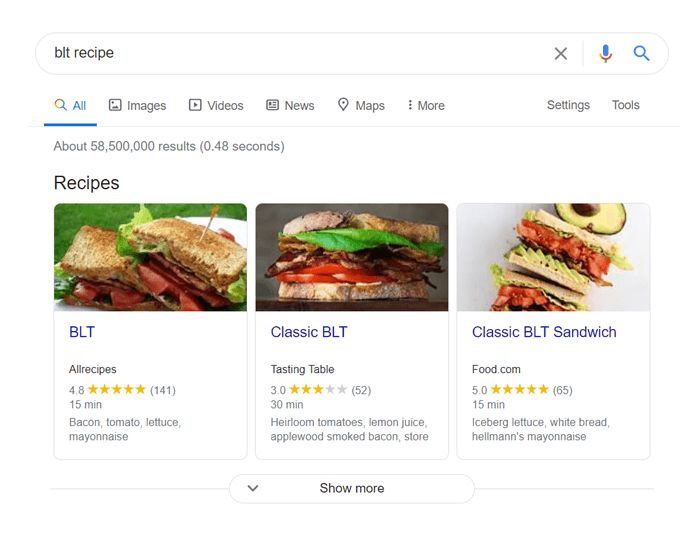Open the Classic BLT link from Tasting Table

tap(309, 332)
